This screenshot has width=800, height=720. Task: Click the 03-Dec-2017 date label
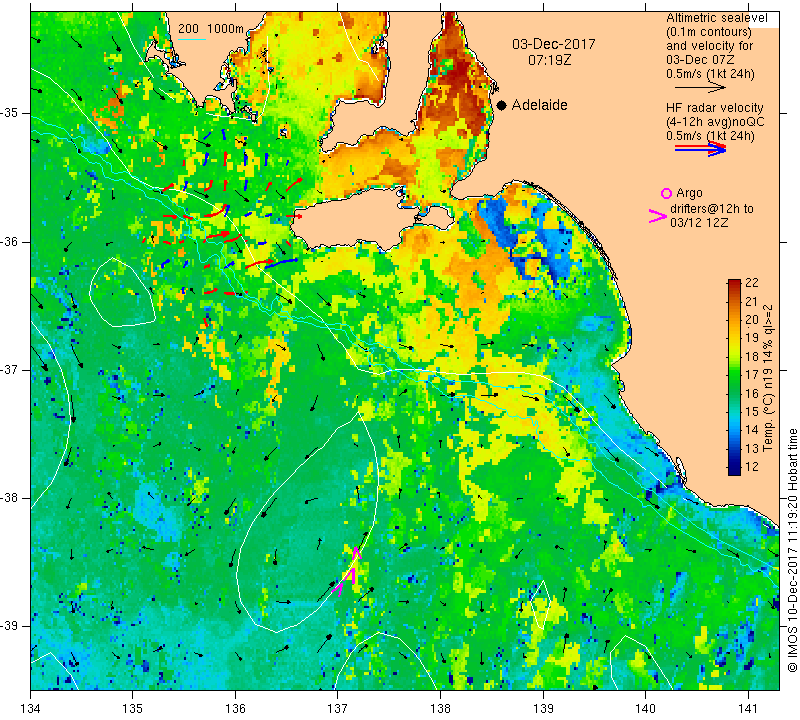554,44
